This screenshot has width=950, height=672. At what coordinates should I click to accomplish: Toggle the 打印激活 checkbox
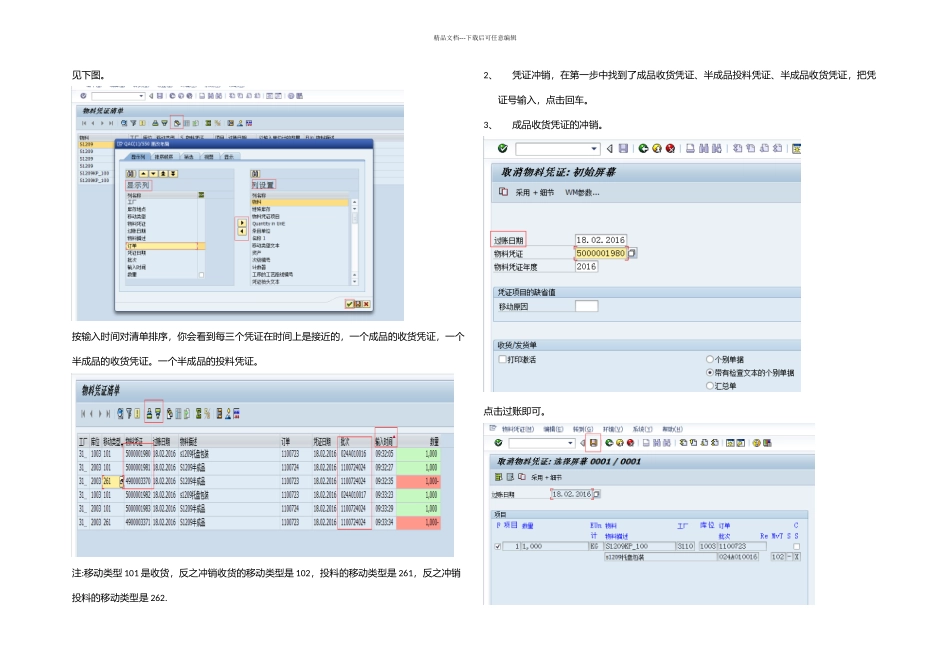coord(502,359)
